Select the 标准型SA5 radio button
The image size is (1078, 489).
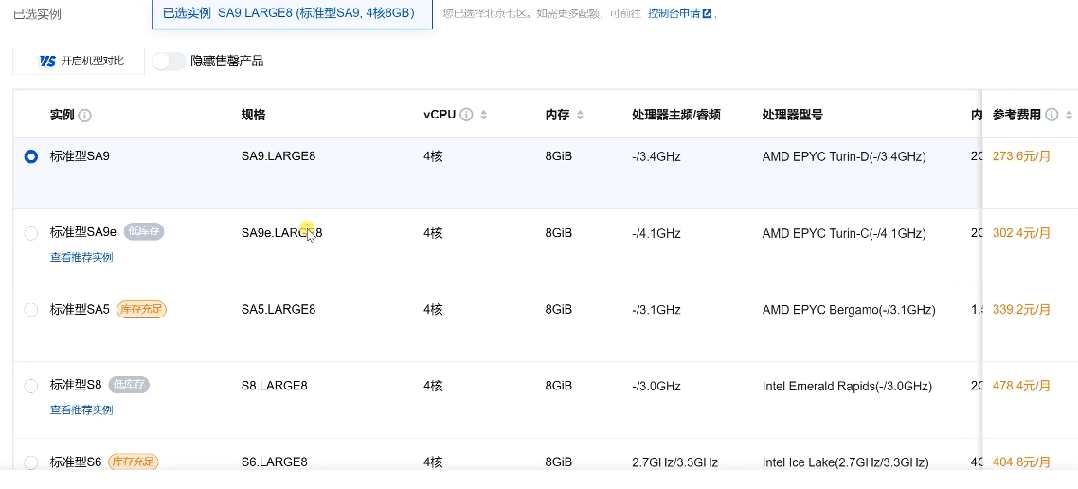[x=31, y=310]
